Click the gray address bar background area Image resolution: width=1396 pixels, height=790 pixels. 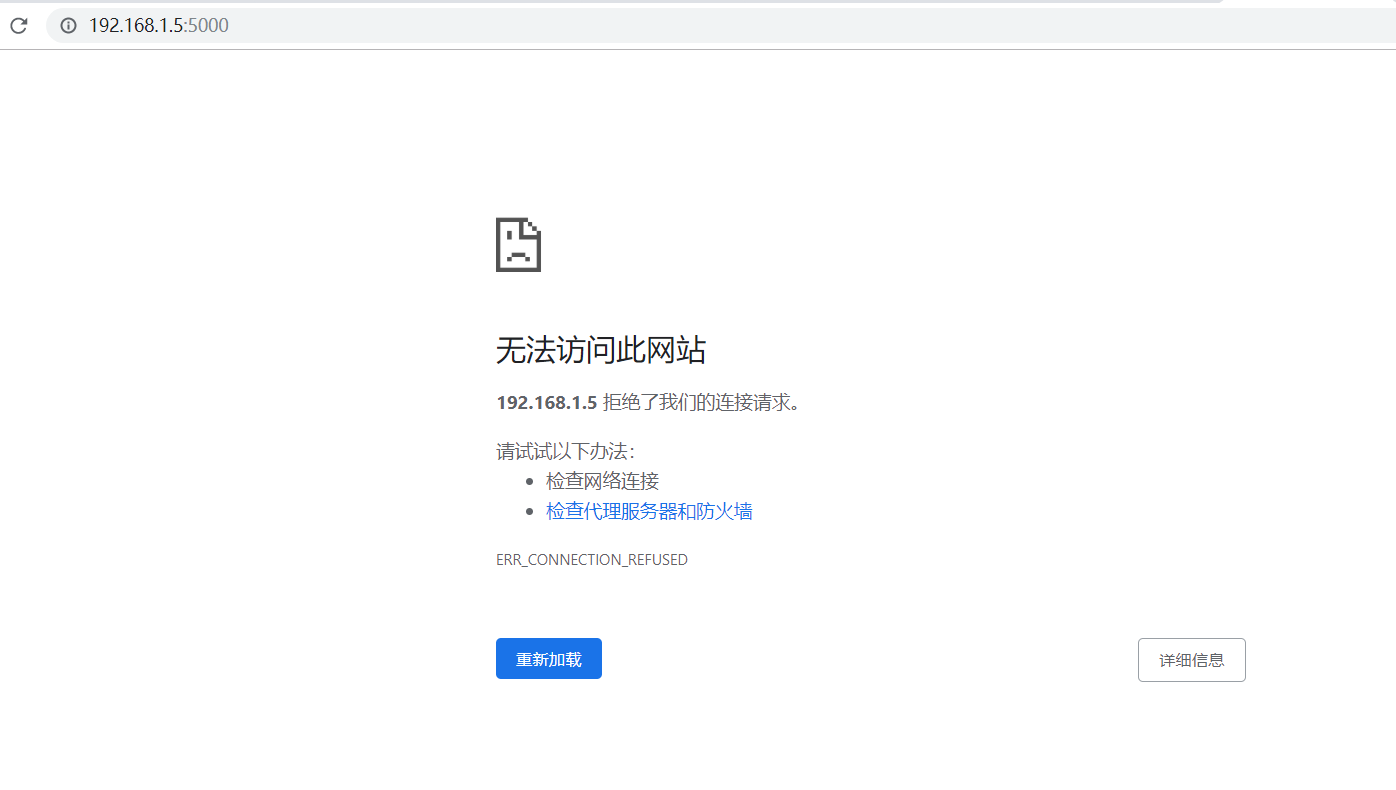[x=700, y=26]
